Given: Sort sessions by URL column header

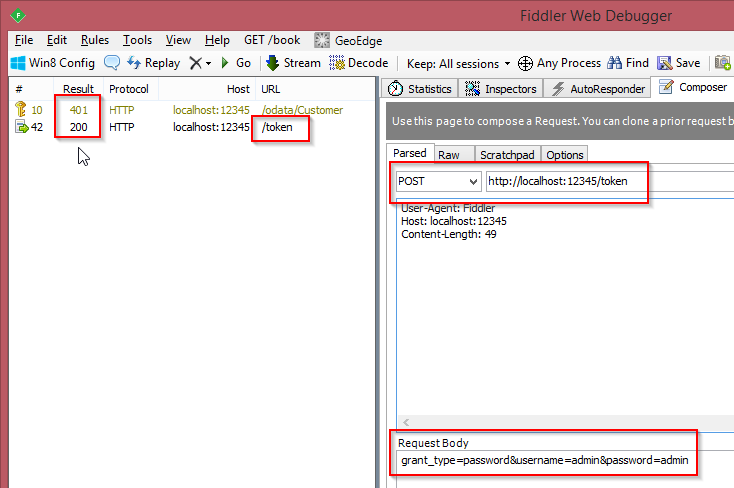Looking at the screenshot, I should (271, 89).
